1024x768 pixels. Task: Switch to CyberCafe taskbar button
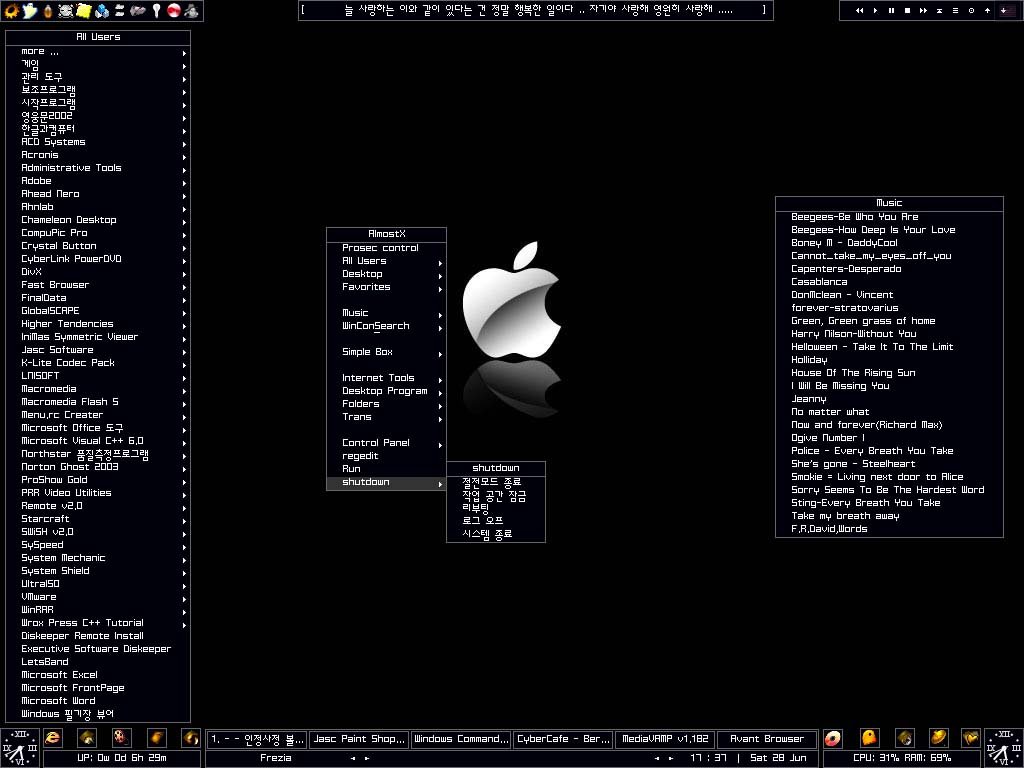click(564, 739)
